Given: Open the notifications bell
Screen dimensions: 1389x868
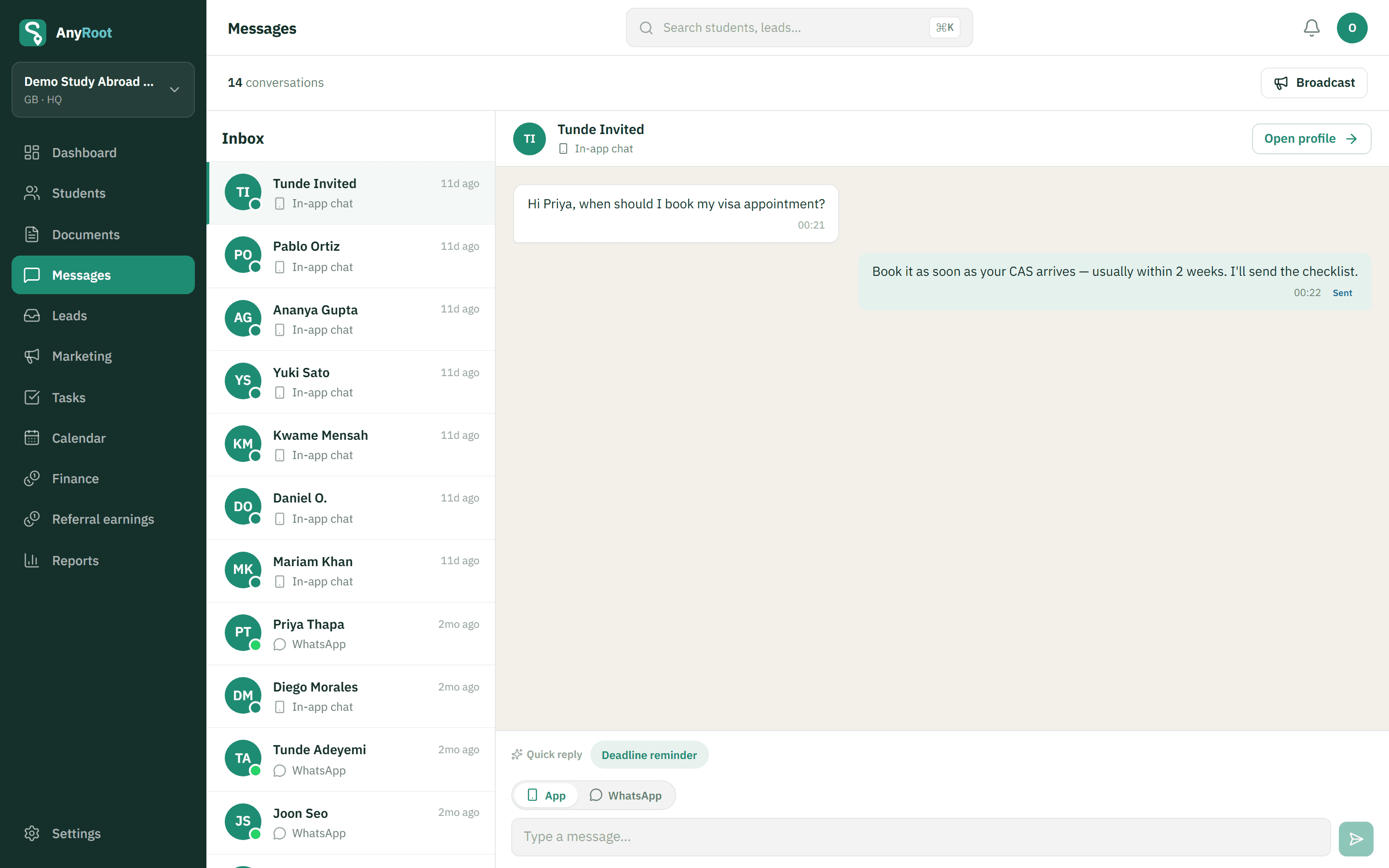Looking at the screenshot, I should (x=1311, y=27).
